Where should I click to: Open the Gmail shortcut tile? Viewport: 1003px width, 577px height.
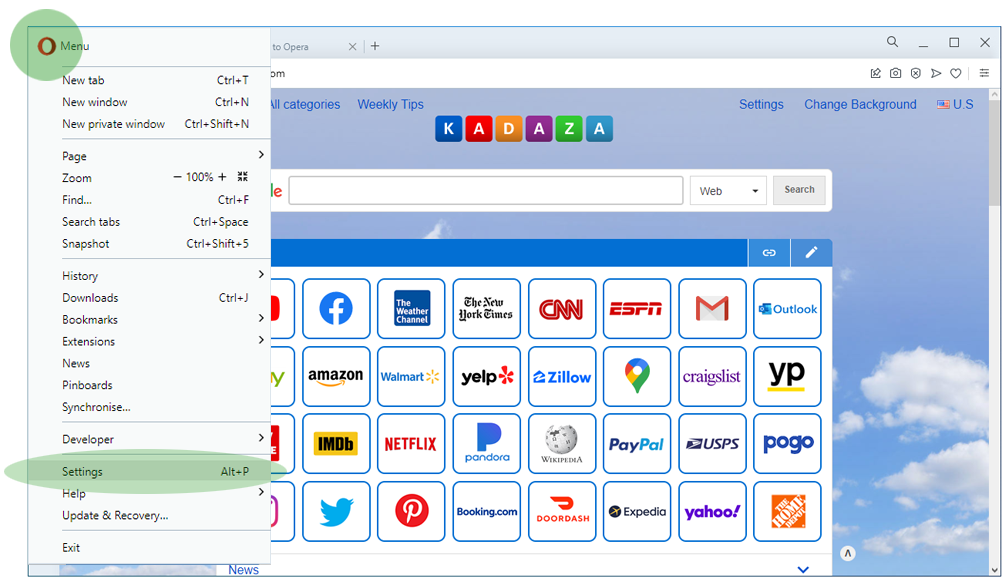coord(712,308)
